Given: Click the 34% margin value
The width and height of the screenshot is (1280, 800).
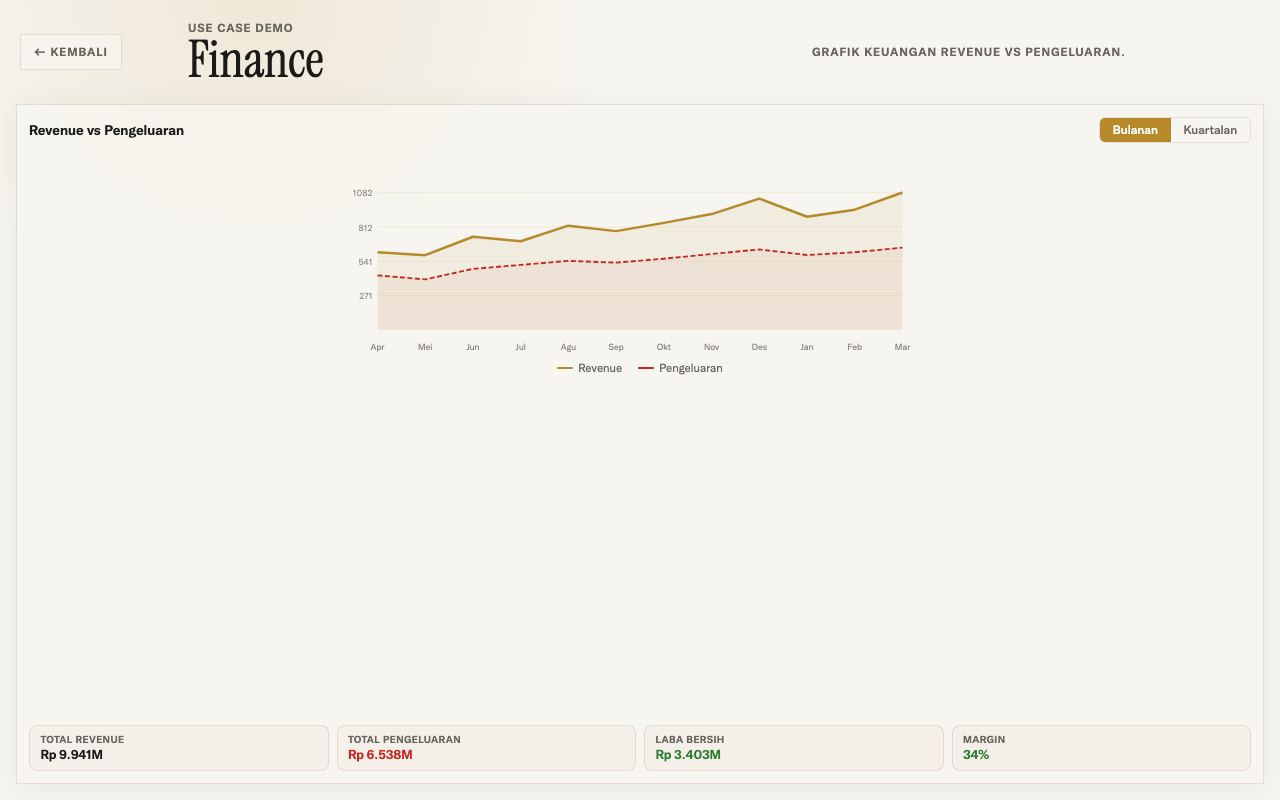Looking at the screenshot, I should tap(976, 755).
